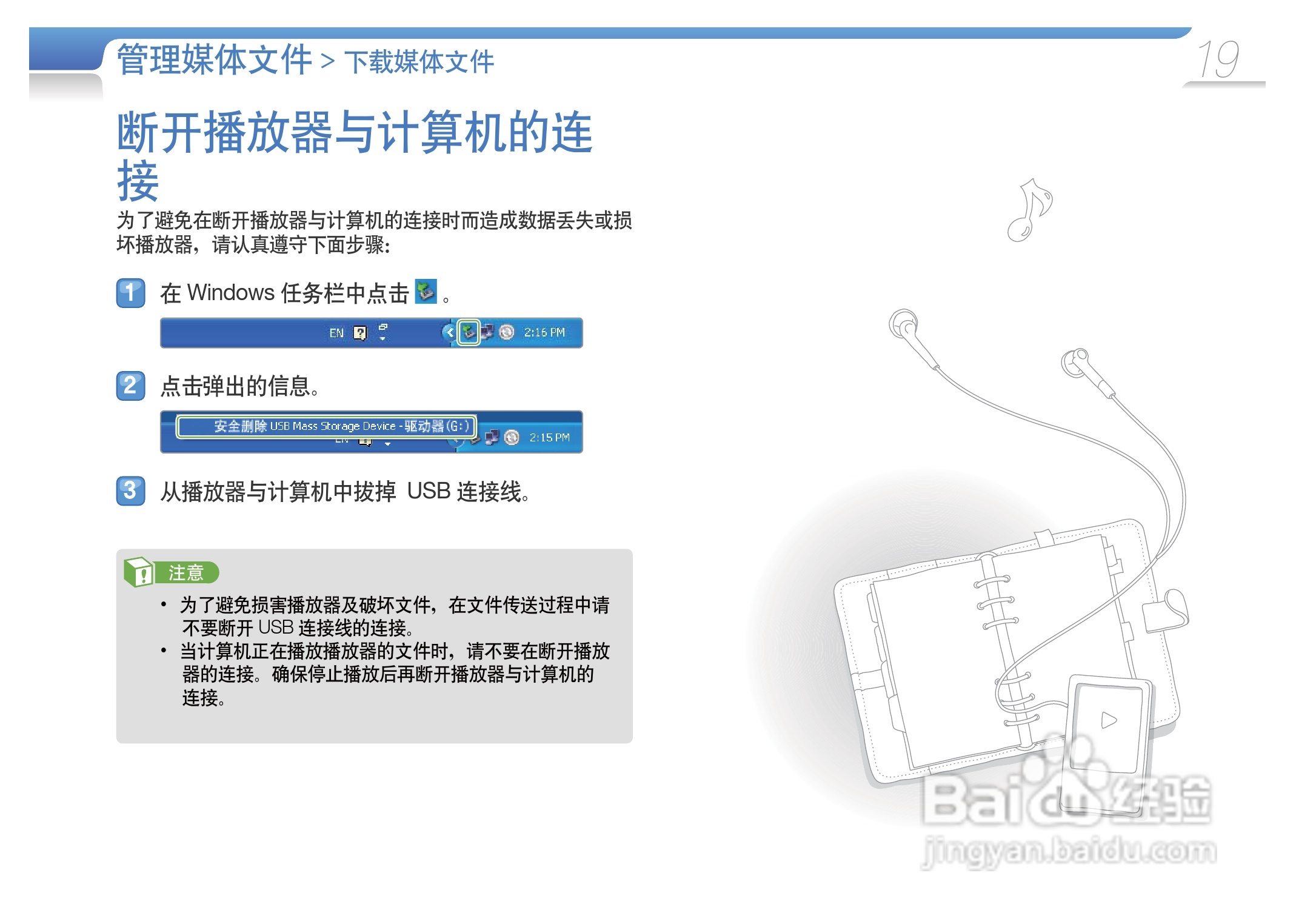This screenshot has height=924, width=1296.
Task: Click the step 1 number badge
Action: pyautogui.click(x=130, y=293)
